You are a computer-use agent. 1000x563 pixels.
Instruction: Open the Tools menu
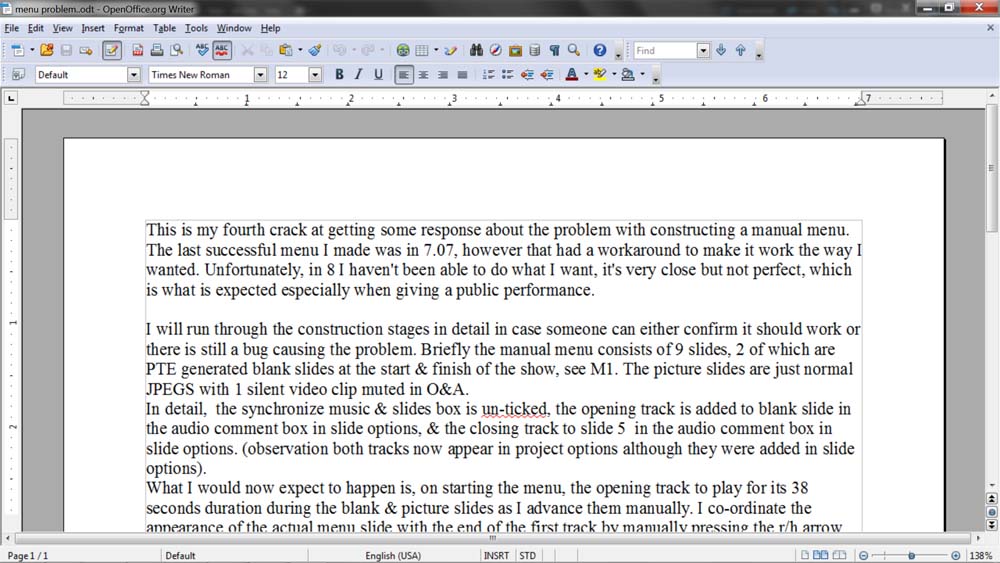[x=196, y=28]
